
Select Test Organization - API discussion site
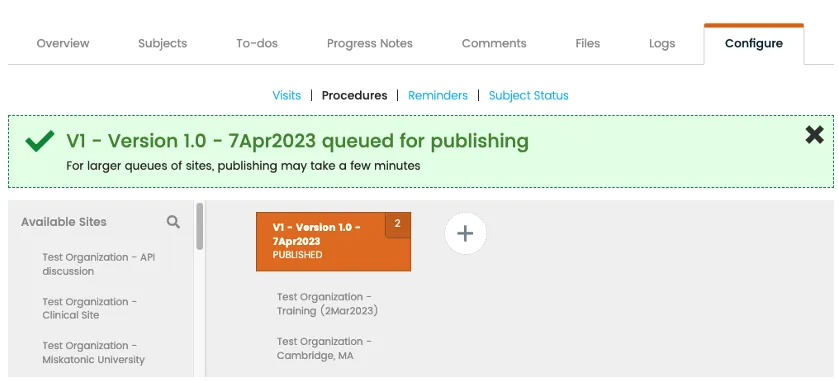99,264
